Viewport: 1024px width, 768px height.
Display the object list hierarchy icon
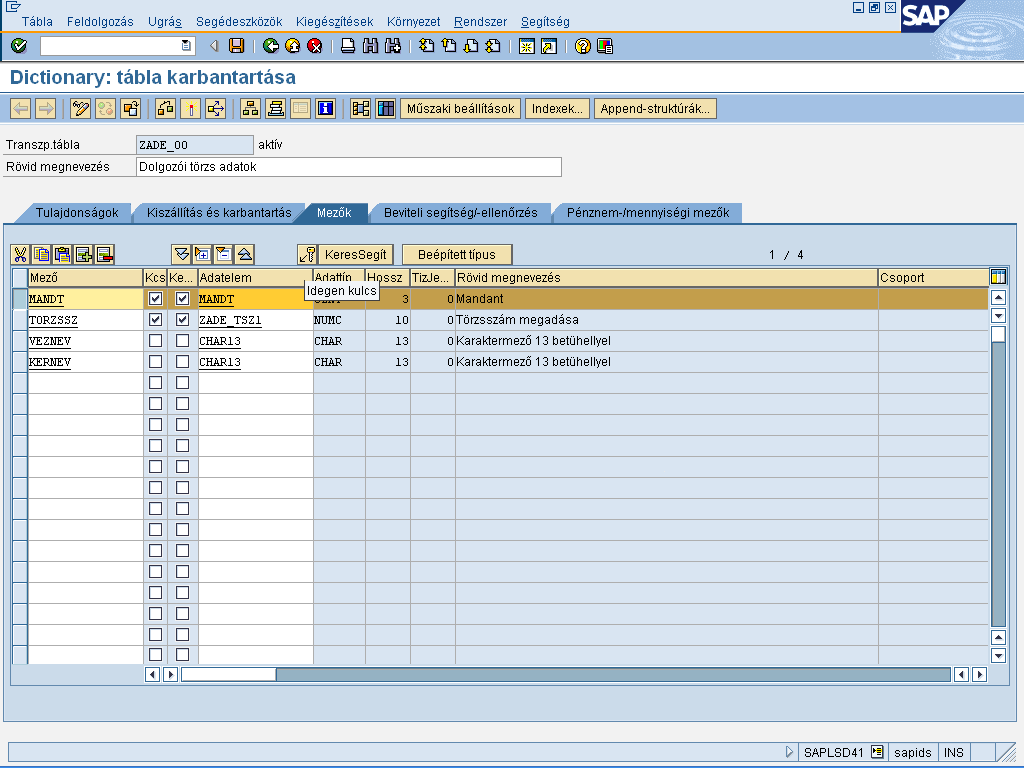(x=250, y=108)
